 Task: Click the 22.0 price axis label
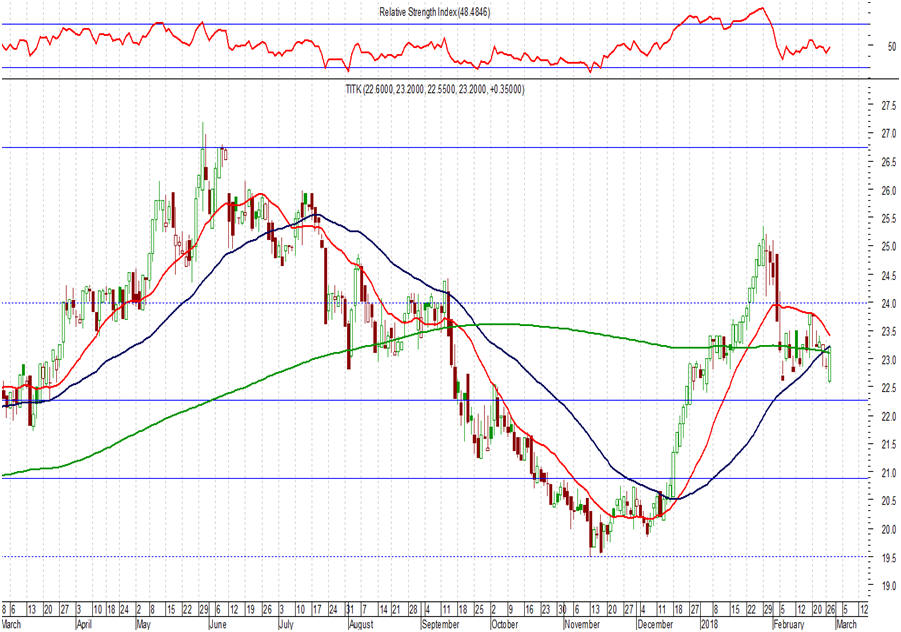888,416
